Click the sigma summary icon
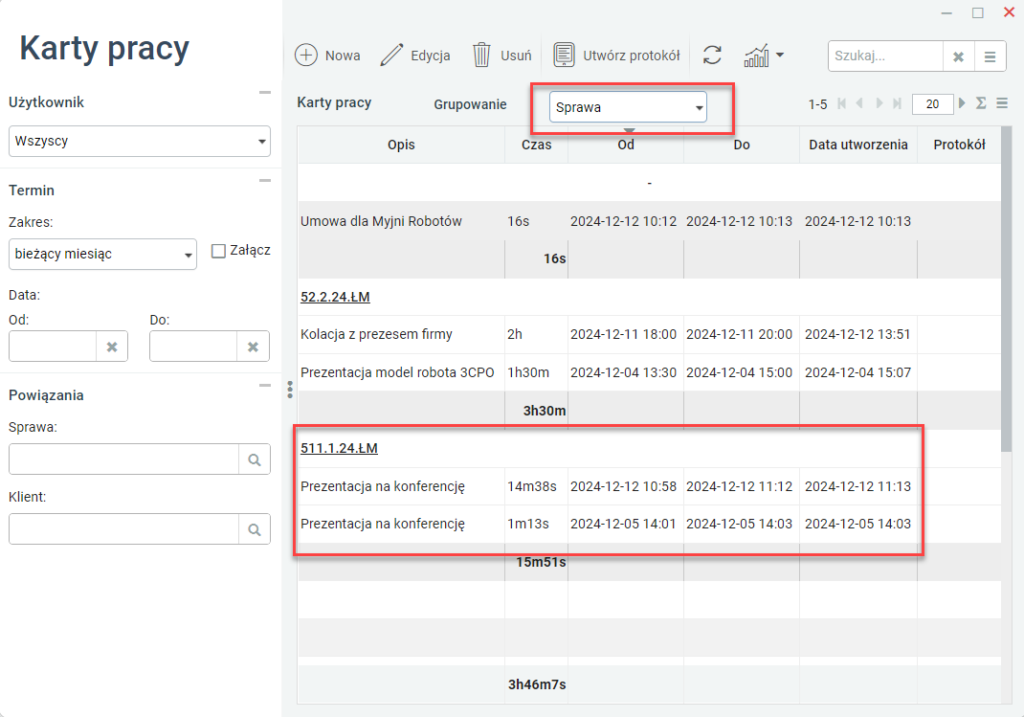The width and height of the screenshot is (1024, 717). coord(981,103)
